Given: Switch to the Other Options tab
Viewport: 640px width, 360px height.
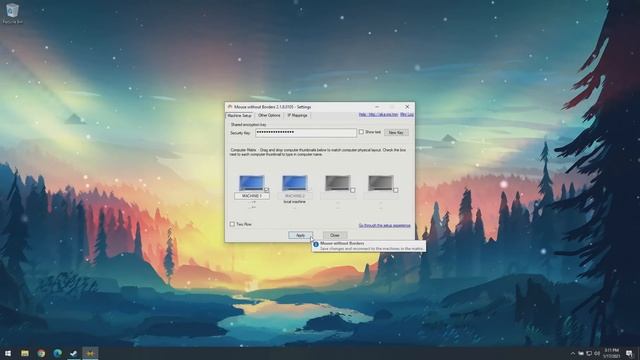Looking at the screenshot, I should coord(269,116).
